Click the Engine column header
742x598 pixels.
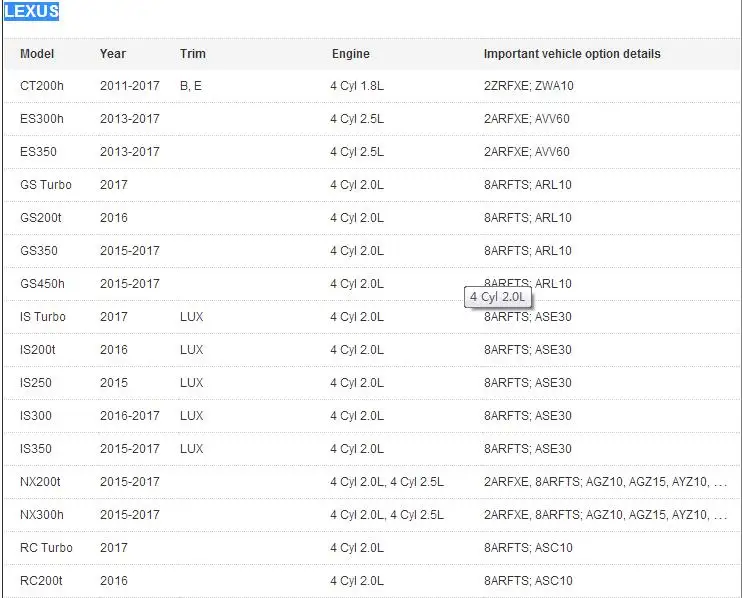pos(351,54)
